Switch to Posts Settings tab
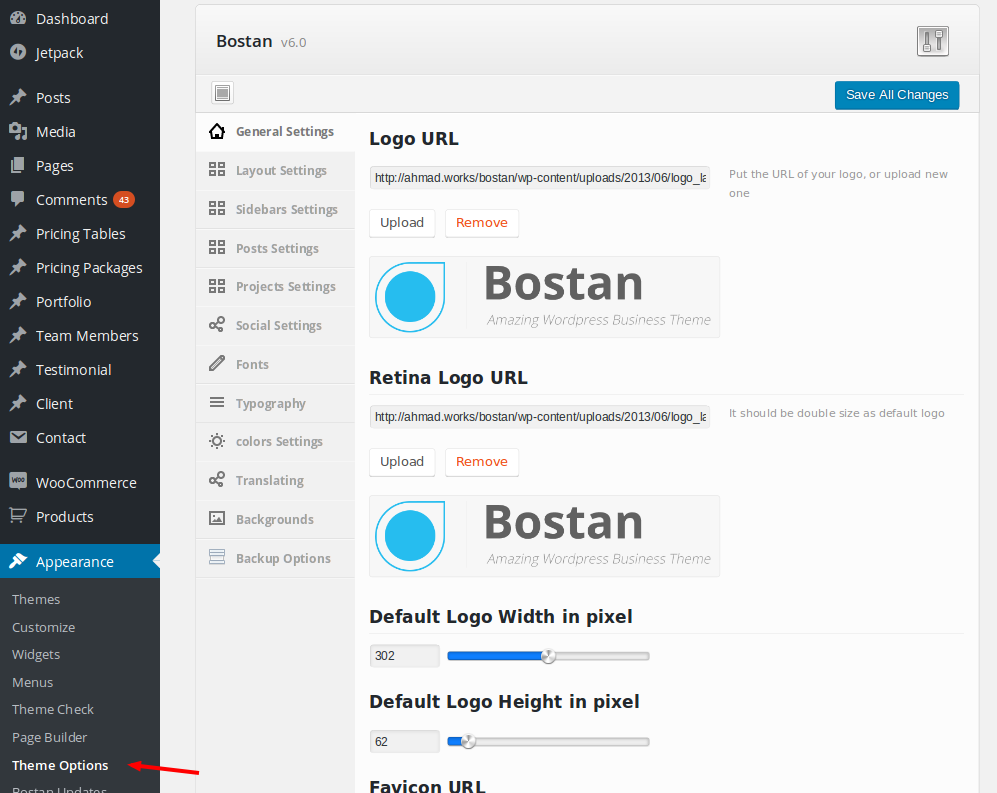 [275, 248]
